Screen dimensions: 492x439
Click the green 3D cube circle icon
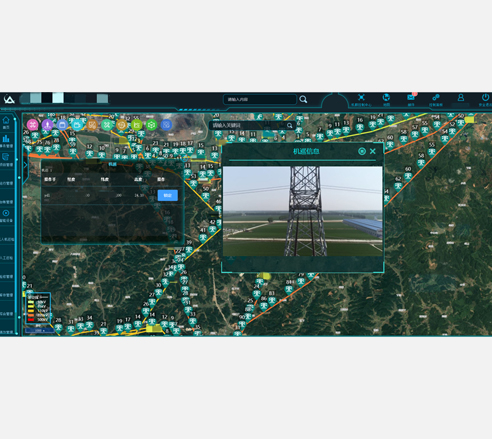pyautogui.click(x=151, y=125)
